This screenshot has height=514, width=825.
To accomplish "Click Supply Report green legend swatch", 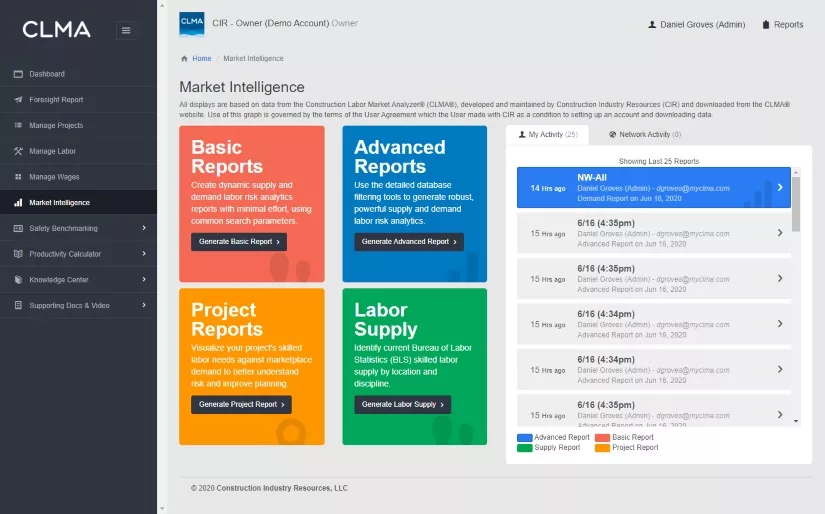I will pyautogui.click(x=525, y=448).
